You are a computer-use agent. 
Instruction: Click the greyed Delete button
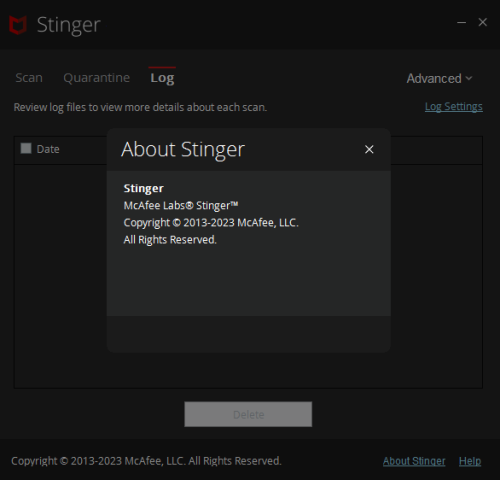(248, 414)
